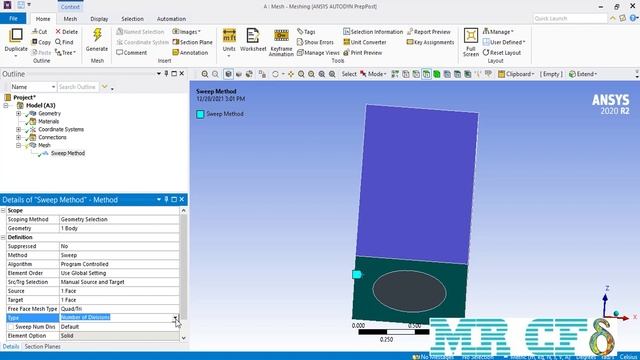This screenshot has width=640, height=360.
Task: Expand the Coordinate Systems tree node
Action: (x=18, y=129)
